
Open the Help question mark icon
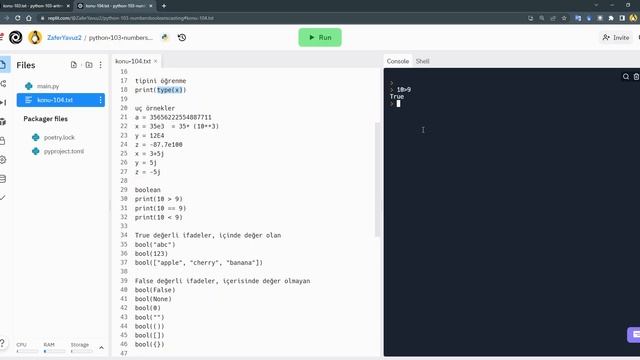click(x=2, y=343)
